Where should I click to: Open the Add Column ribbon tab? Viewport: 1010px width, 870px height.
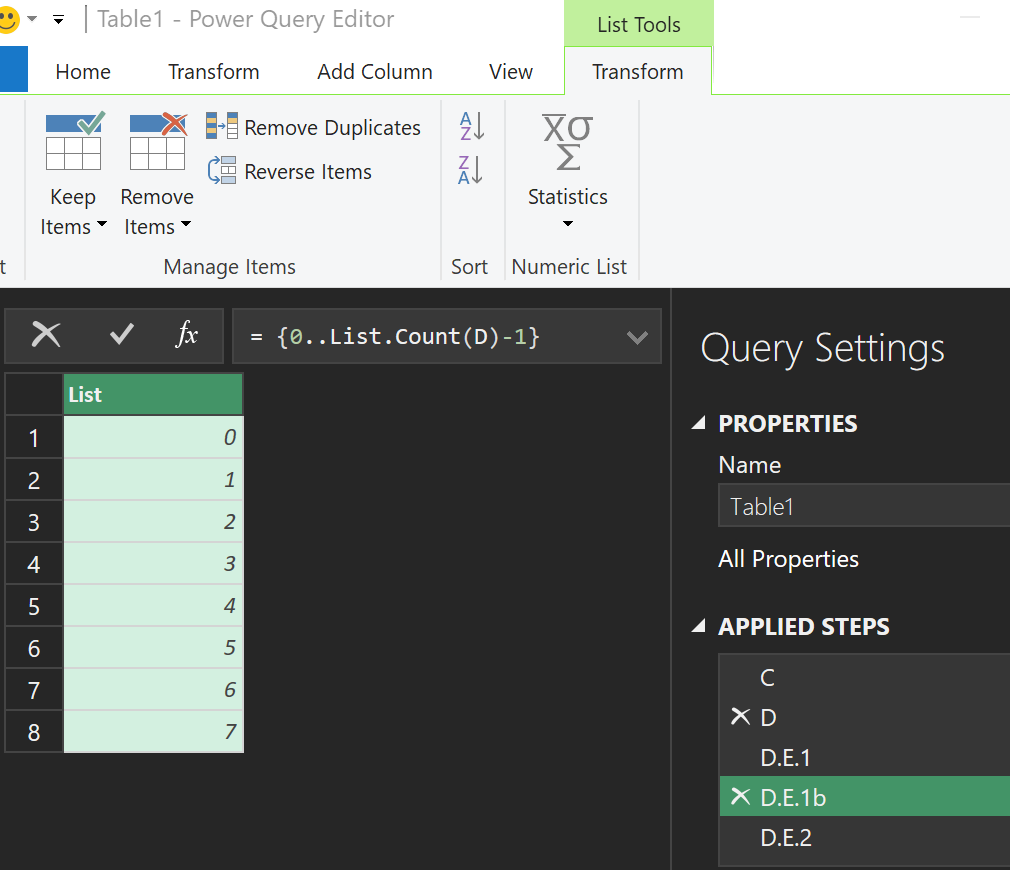pos(374,71)
